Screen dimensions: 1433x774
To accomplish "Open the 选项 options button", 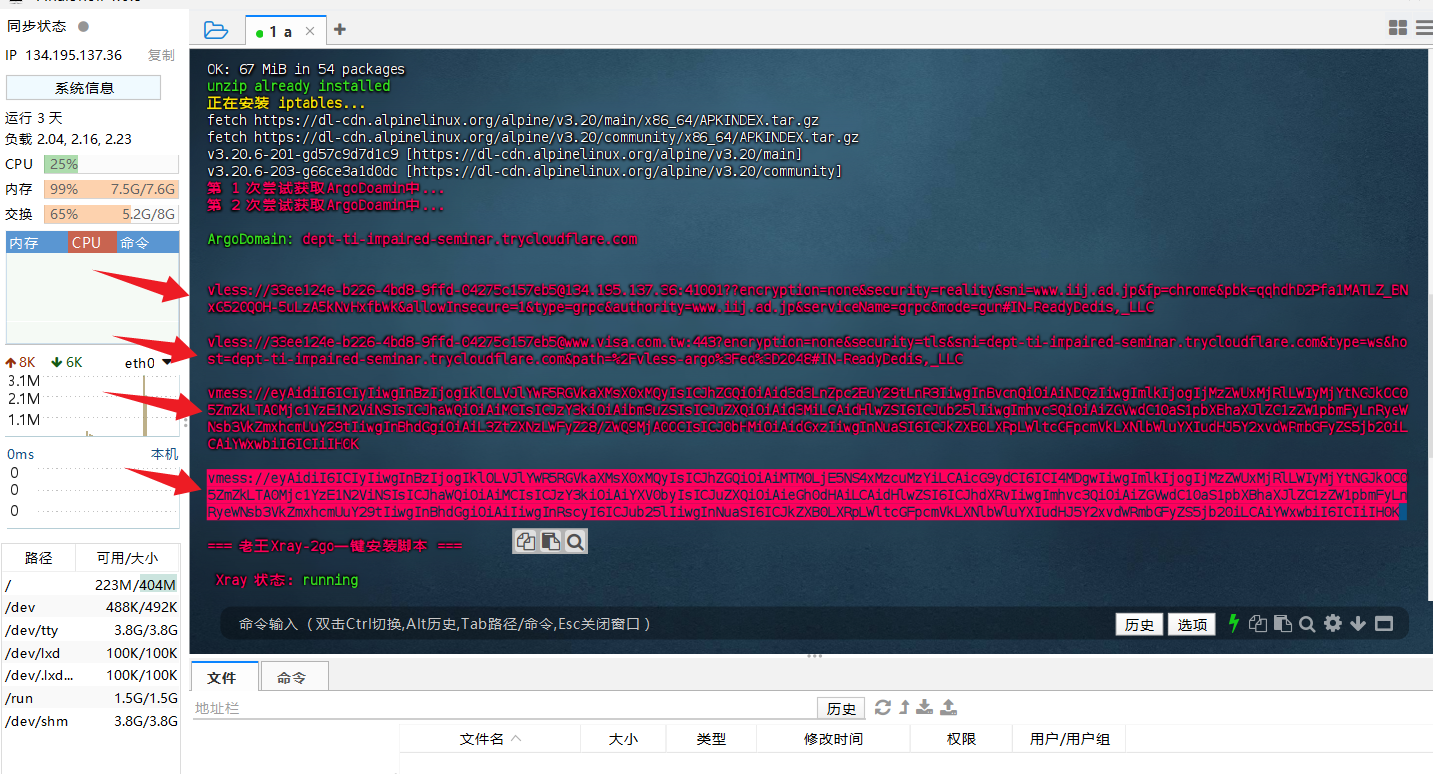I will point(1192,625).
